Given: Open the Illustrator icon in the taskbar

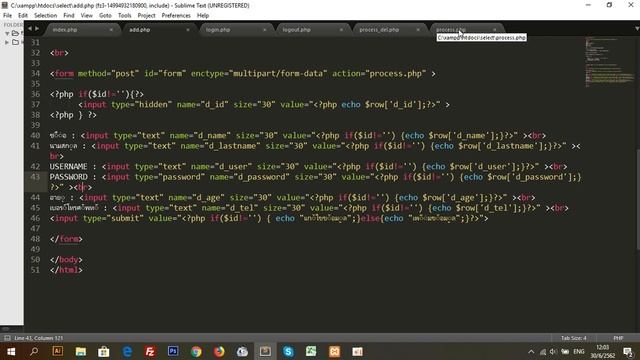Looking at the screenshot, I should click(58, 351).
